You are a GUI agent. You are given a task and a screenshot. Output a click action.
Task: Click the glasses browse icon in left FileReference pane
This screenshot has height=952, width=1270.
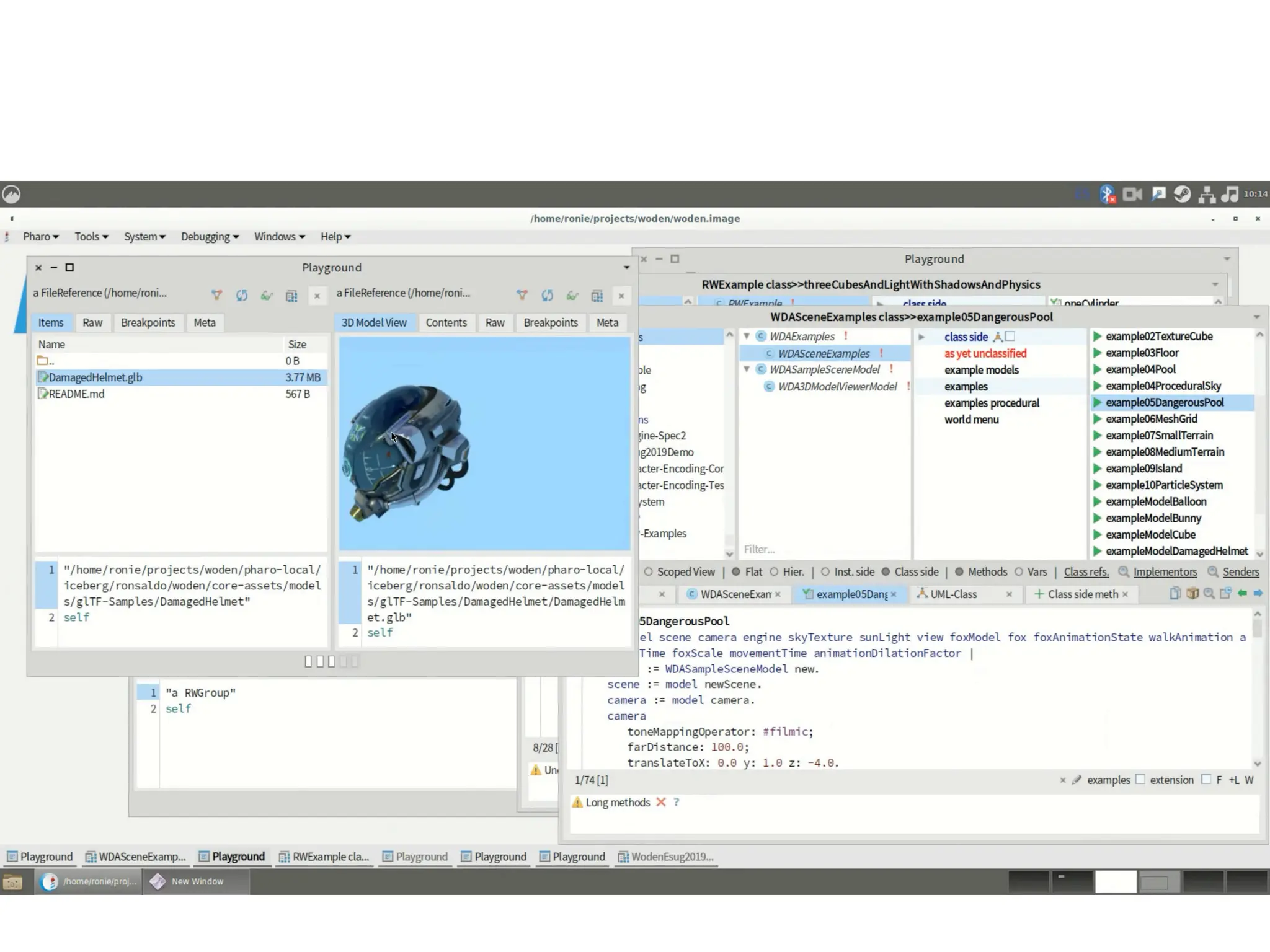267,296
